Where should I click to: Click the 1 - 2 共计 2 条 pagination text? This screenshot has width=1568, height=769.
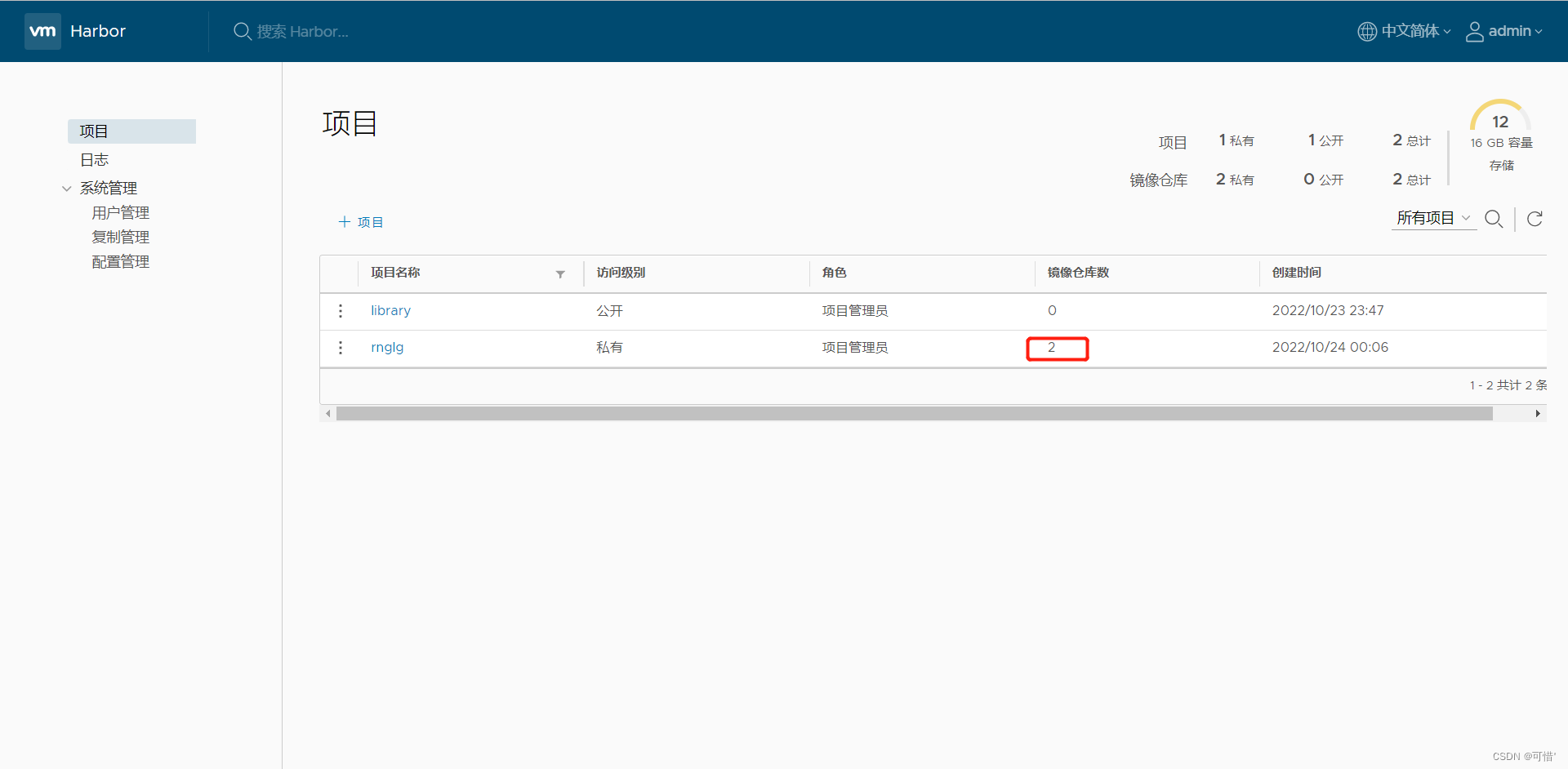pos(1508,385)
